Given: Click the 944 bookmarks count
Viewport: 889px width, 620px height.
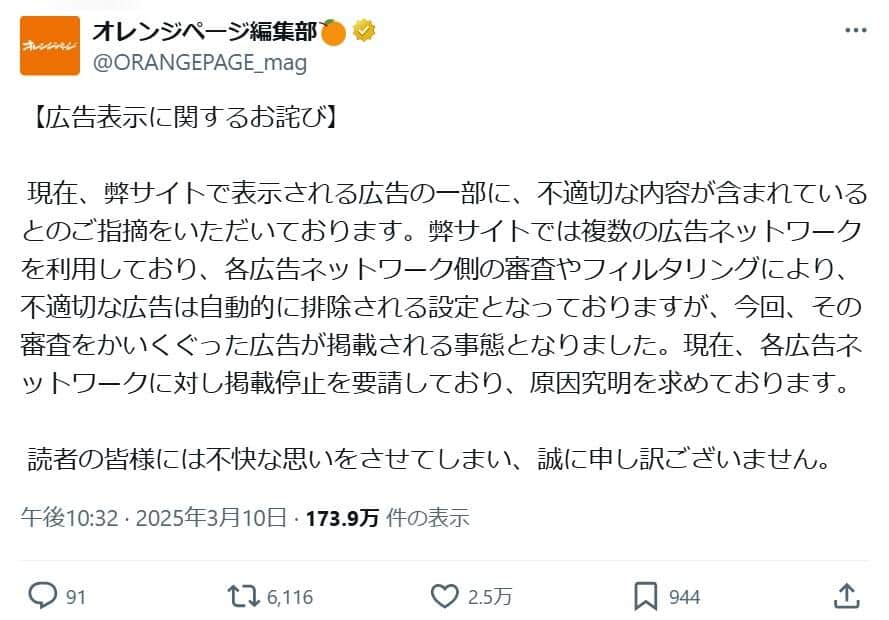Looking at the screenshot, I should tap(687, 595).
